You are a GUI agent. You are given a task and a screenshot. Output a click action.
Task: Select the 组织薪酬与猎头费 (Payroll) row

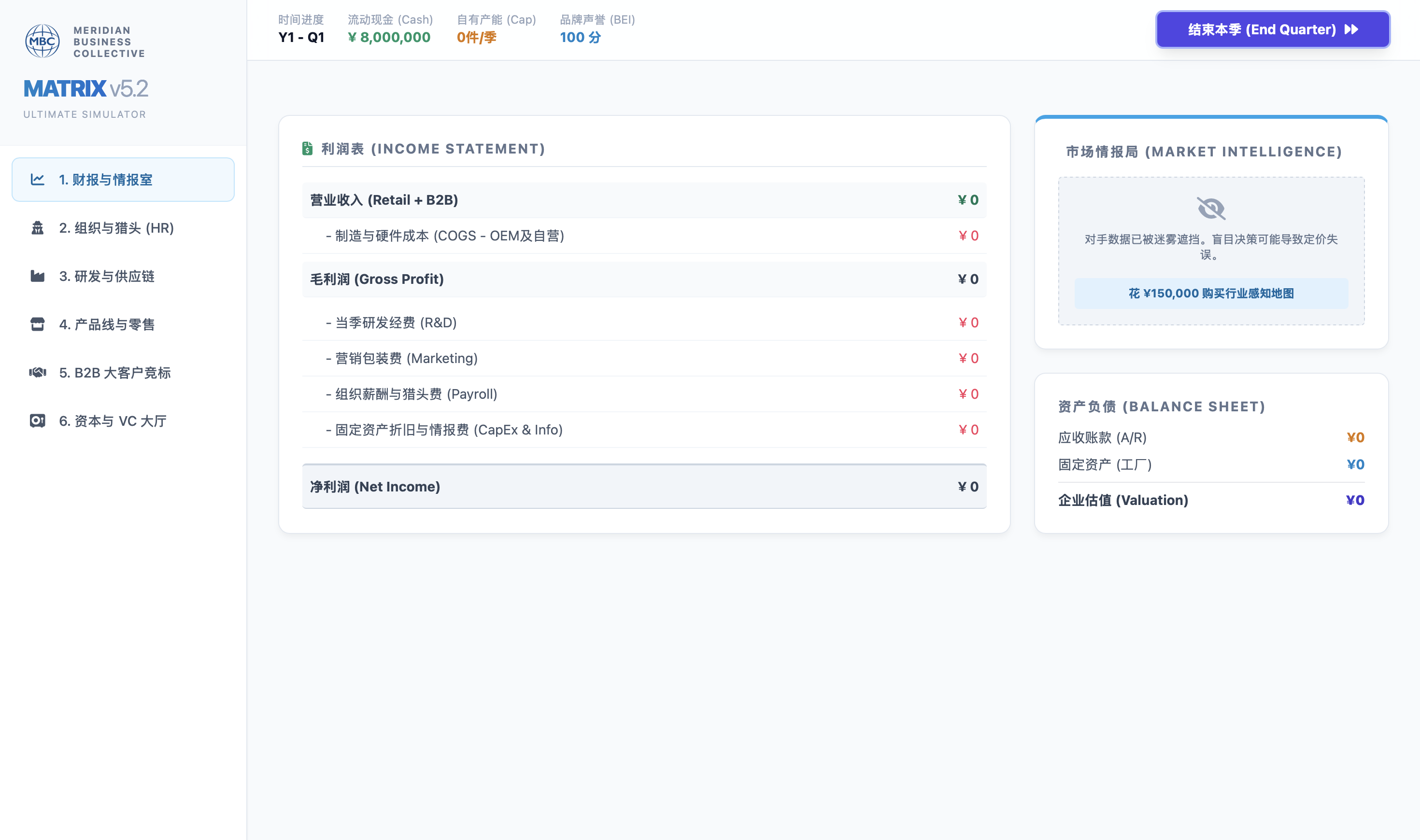644,394
